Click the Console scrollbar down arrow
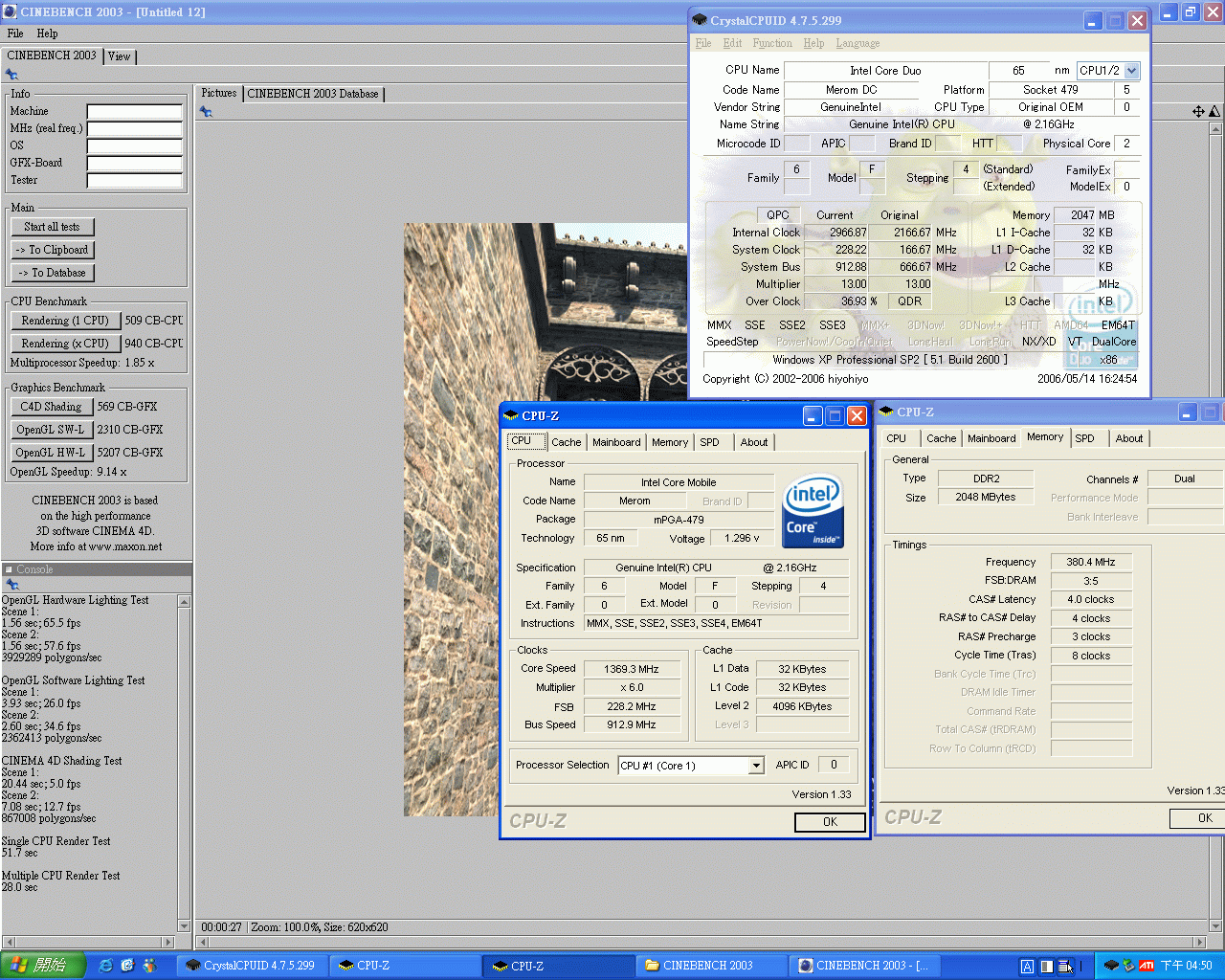1225x980 pixels. tap(185, 926)
